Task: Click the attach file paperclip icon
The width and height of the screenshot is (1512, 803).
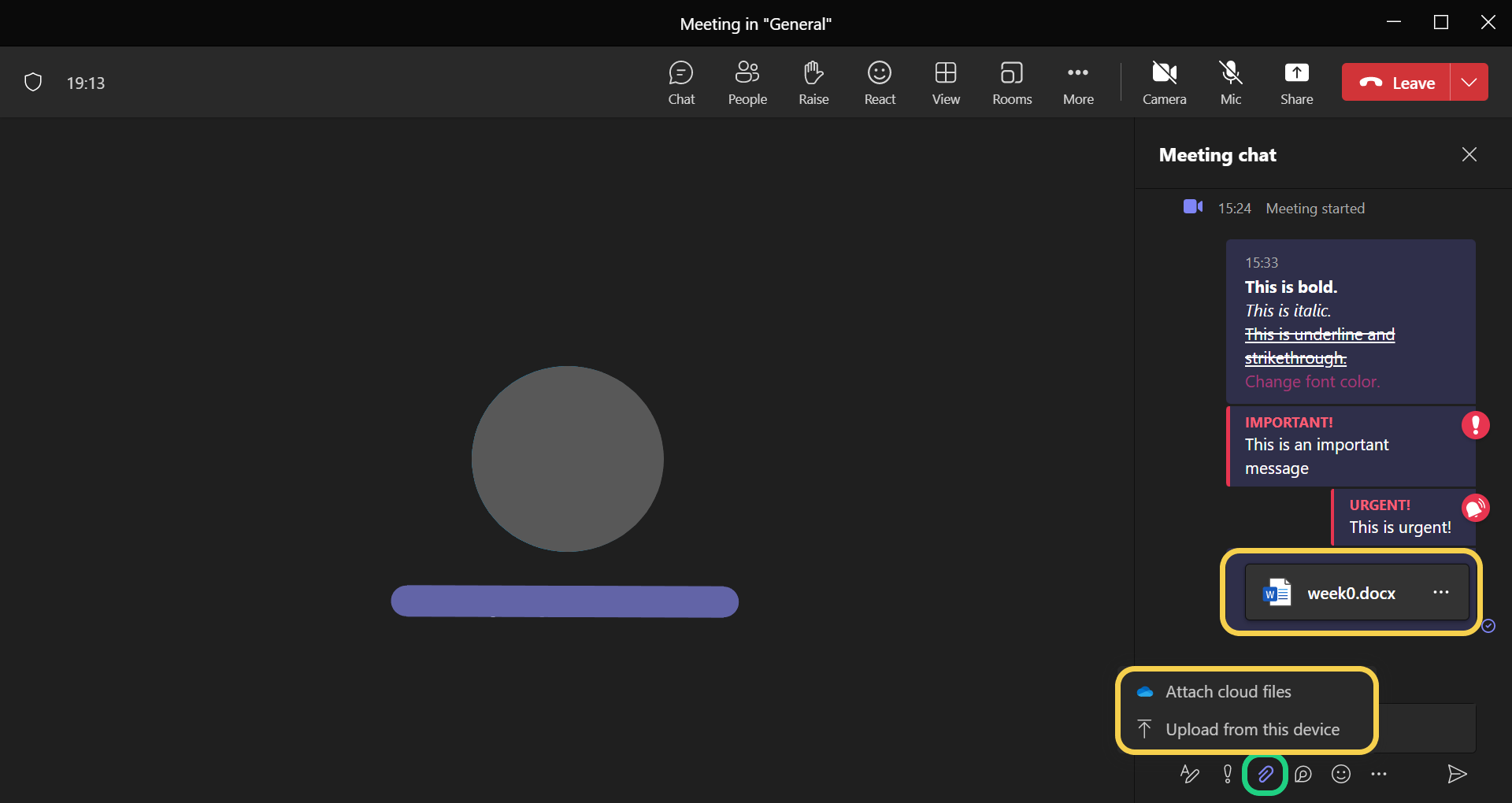Action: [x=1265, y=774]
